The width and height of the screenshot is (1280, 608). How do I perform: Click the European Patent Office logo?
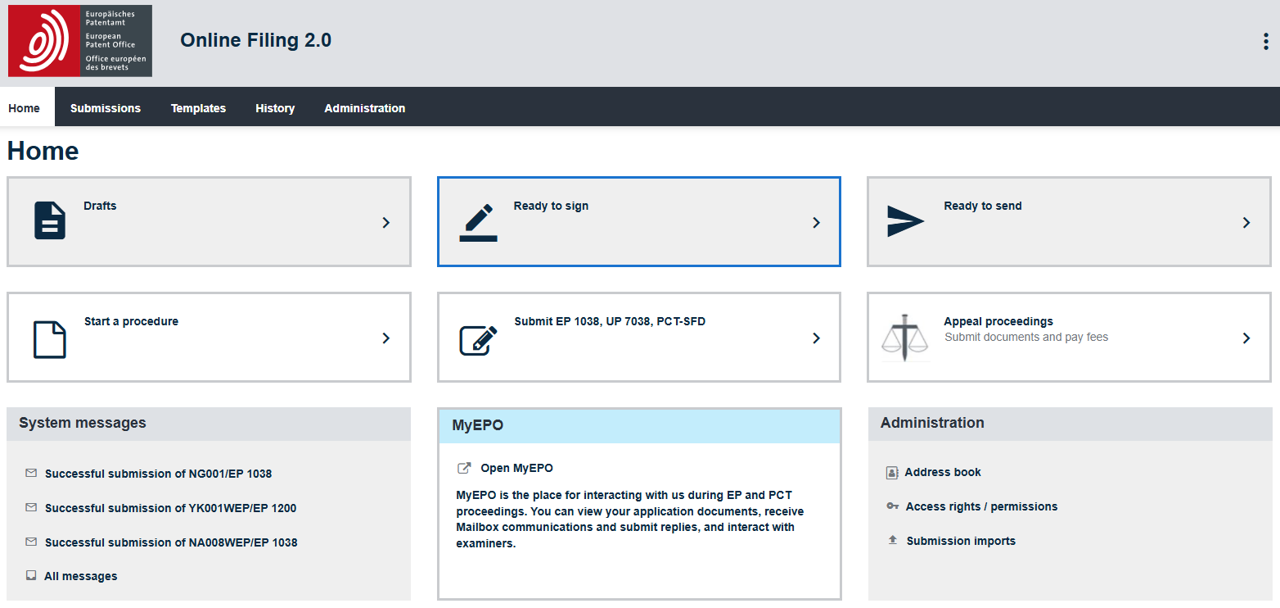click(80, 41)
